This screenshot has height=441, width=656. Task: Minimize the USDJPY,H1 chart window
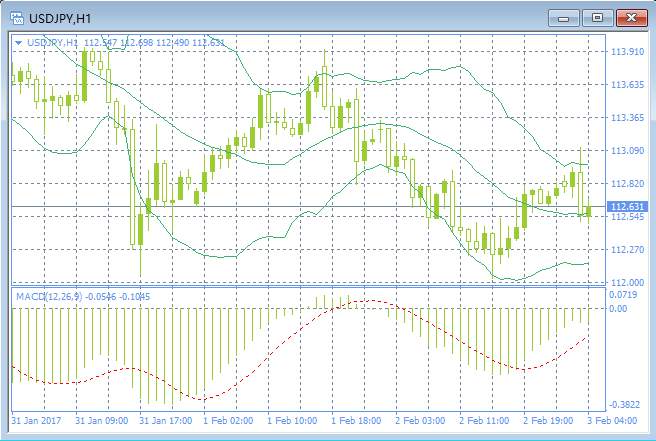(x=564, y=18)
